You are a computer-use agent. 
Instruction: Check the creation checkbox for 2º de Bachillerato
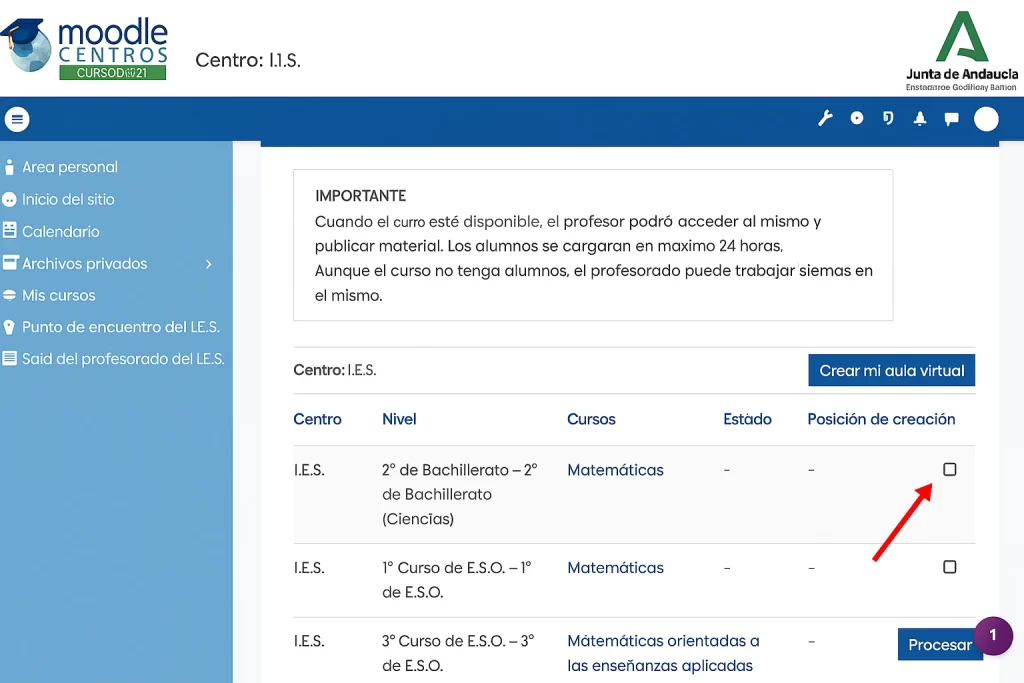(949, 469)
